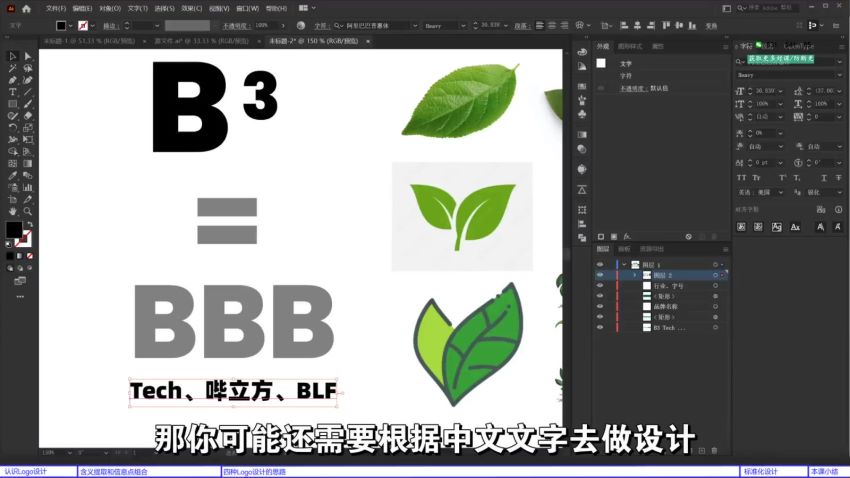Toggle visibility of the B3 Tech layer
Viewport: 850px width, 478px height.
(x=600, y=327)
